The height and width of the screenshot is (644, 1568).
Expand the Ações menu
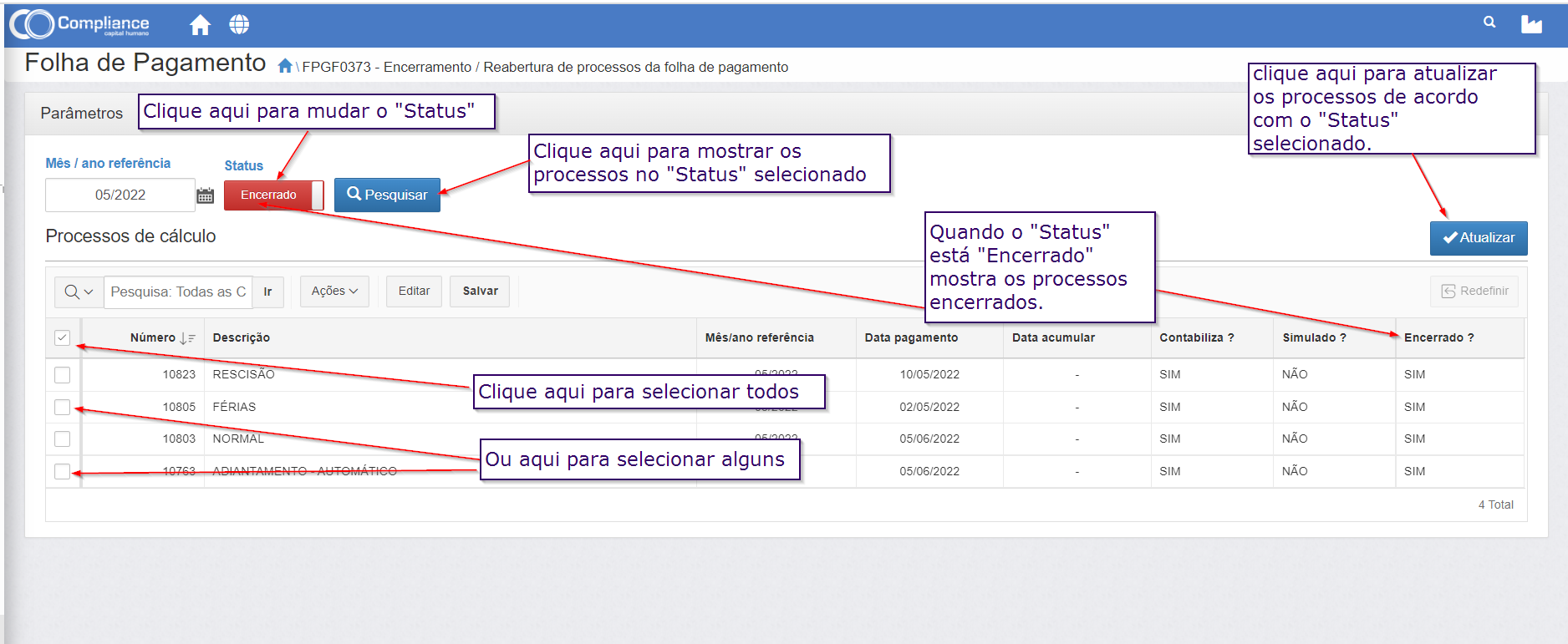tap(334, 291)
